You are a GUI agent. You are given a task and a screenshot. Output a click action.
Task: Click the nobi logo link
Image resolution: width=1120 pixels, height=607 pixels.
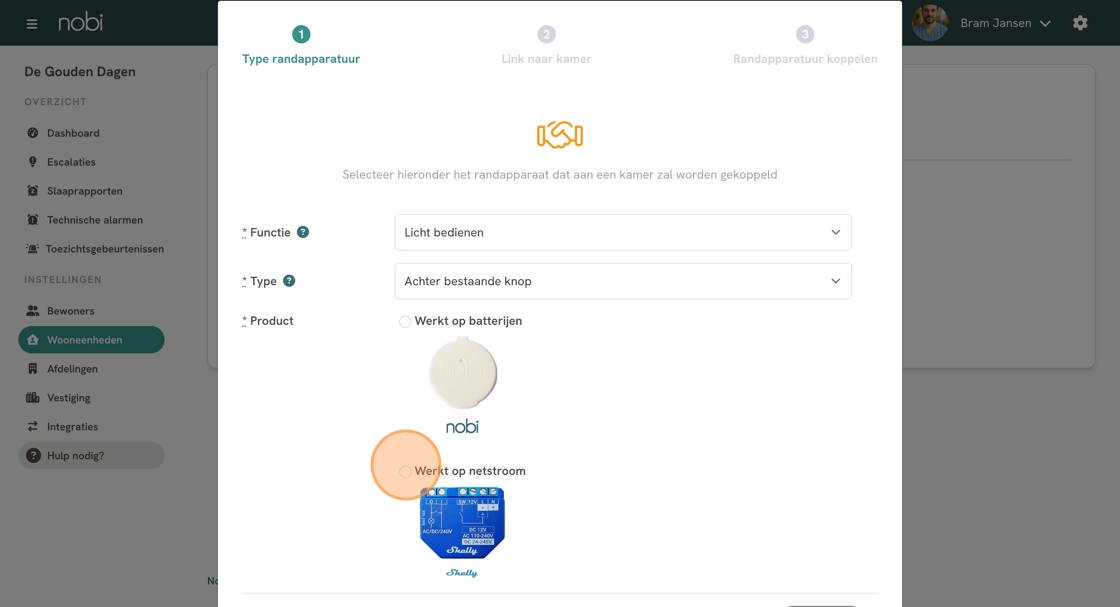(80, 22)
